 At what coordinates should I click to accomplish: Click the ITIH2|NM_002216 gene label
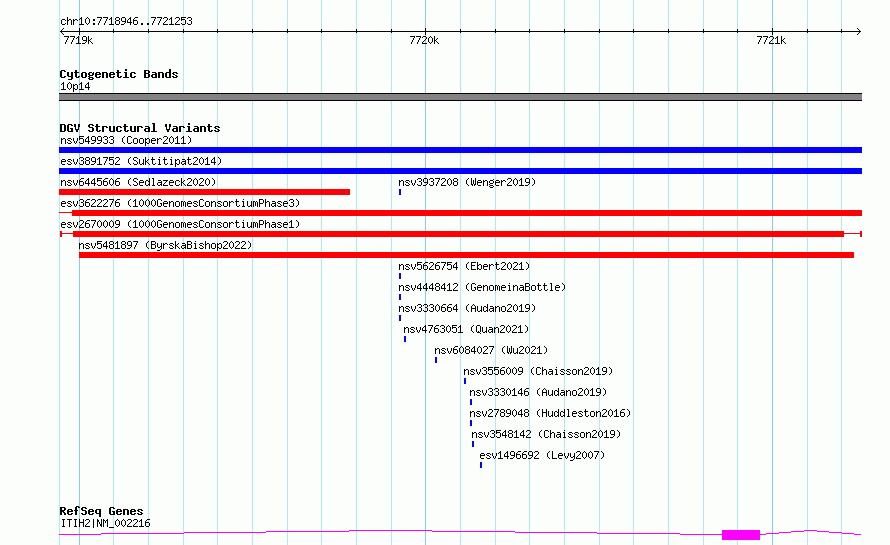point(105,523)
